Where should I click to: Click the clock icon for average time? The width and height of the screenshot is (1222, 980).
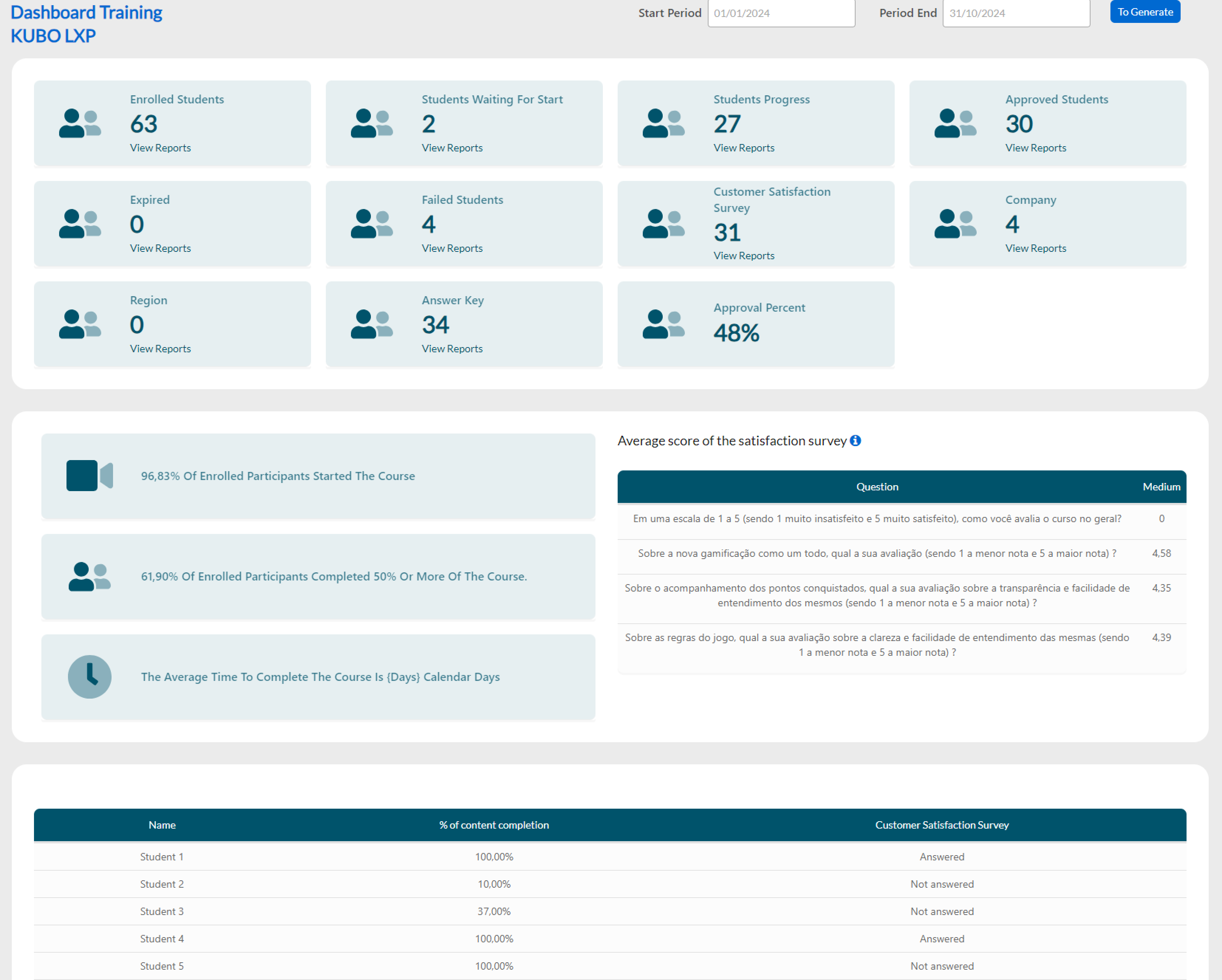coord(89,676)
